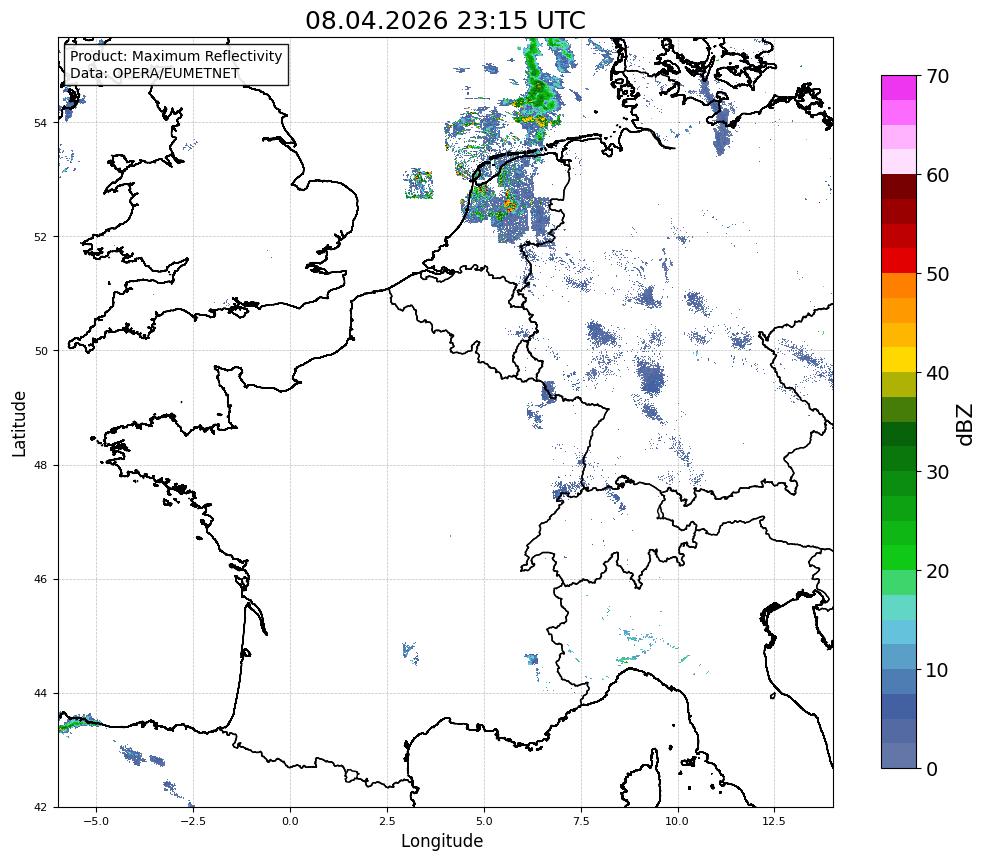Click the 'Data: OPERA/EUMETNET' legend text
This screenshot has width=985, height=860.
(155, 73)
